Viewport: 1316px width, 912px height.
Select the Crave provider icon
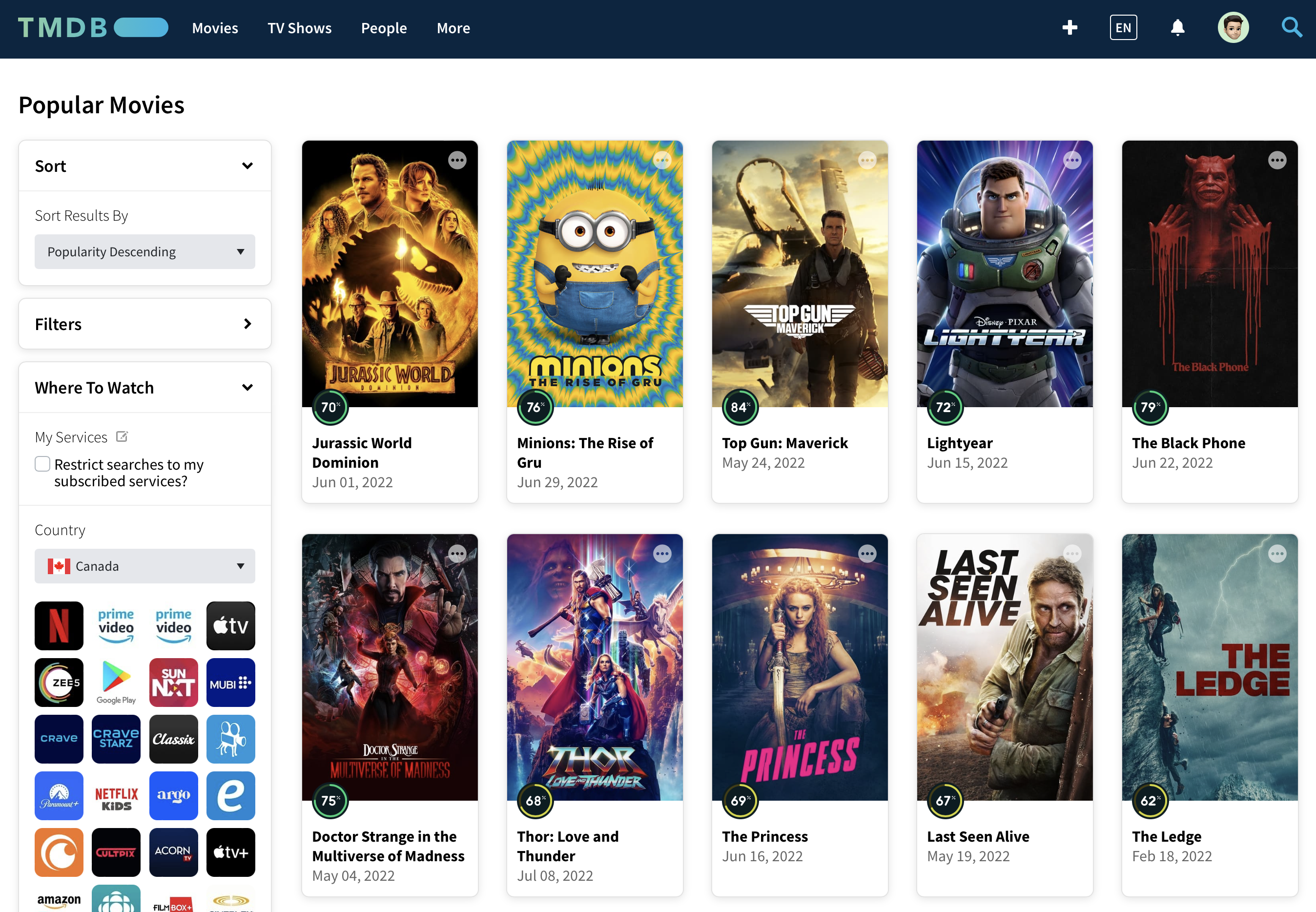[59, 738]
